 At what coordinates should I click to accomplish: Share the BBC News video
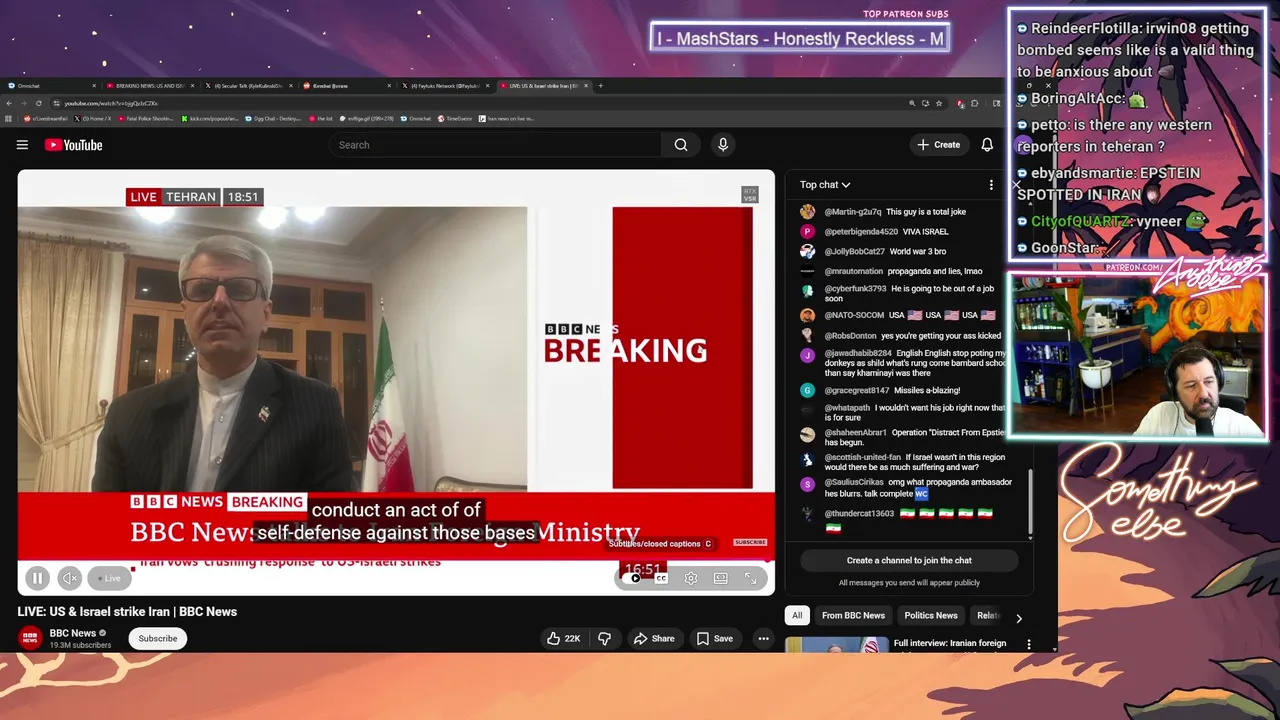coord(654,638)
